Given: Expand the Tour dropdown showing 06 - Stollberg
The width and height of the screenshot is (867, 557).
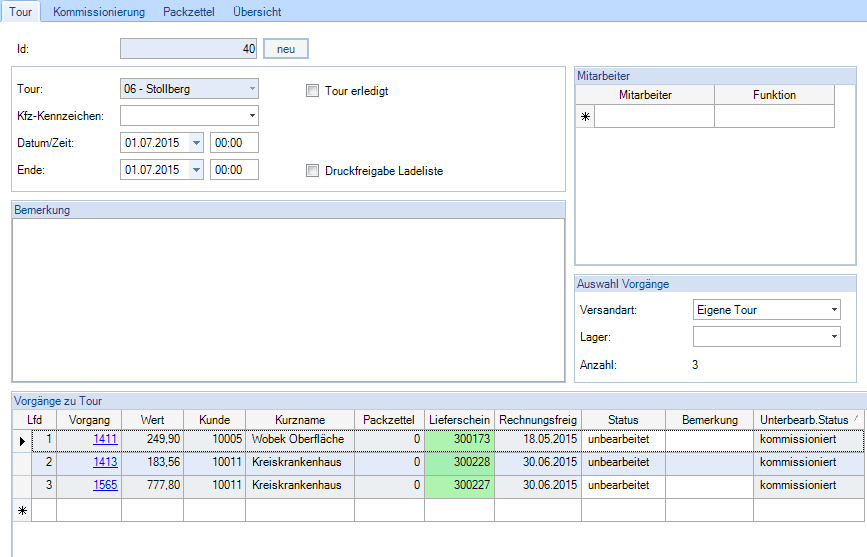Looking at the screenshot, I should tap(252, 89).
